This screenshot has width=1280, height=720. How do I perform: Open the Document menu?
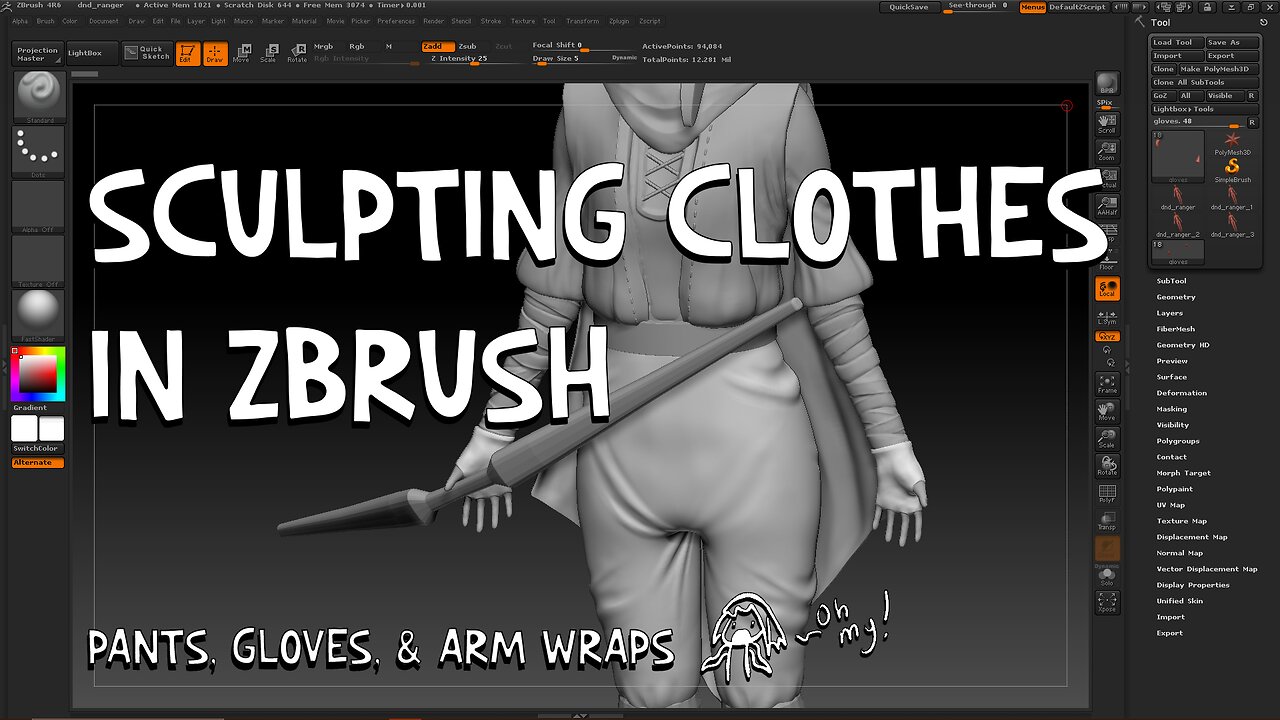click(x=103, y=21)
